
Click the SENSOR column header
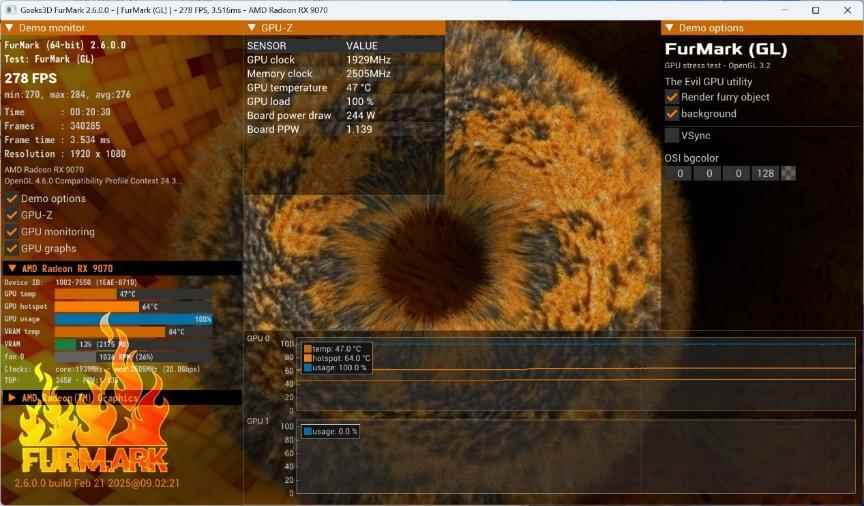[267, 46]
